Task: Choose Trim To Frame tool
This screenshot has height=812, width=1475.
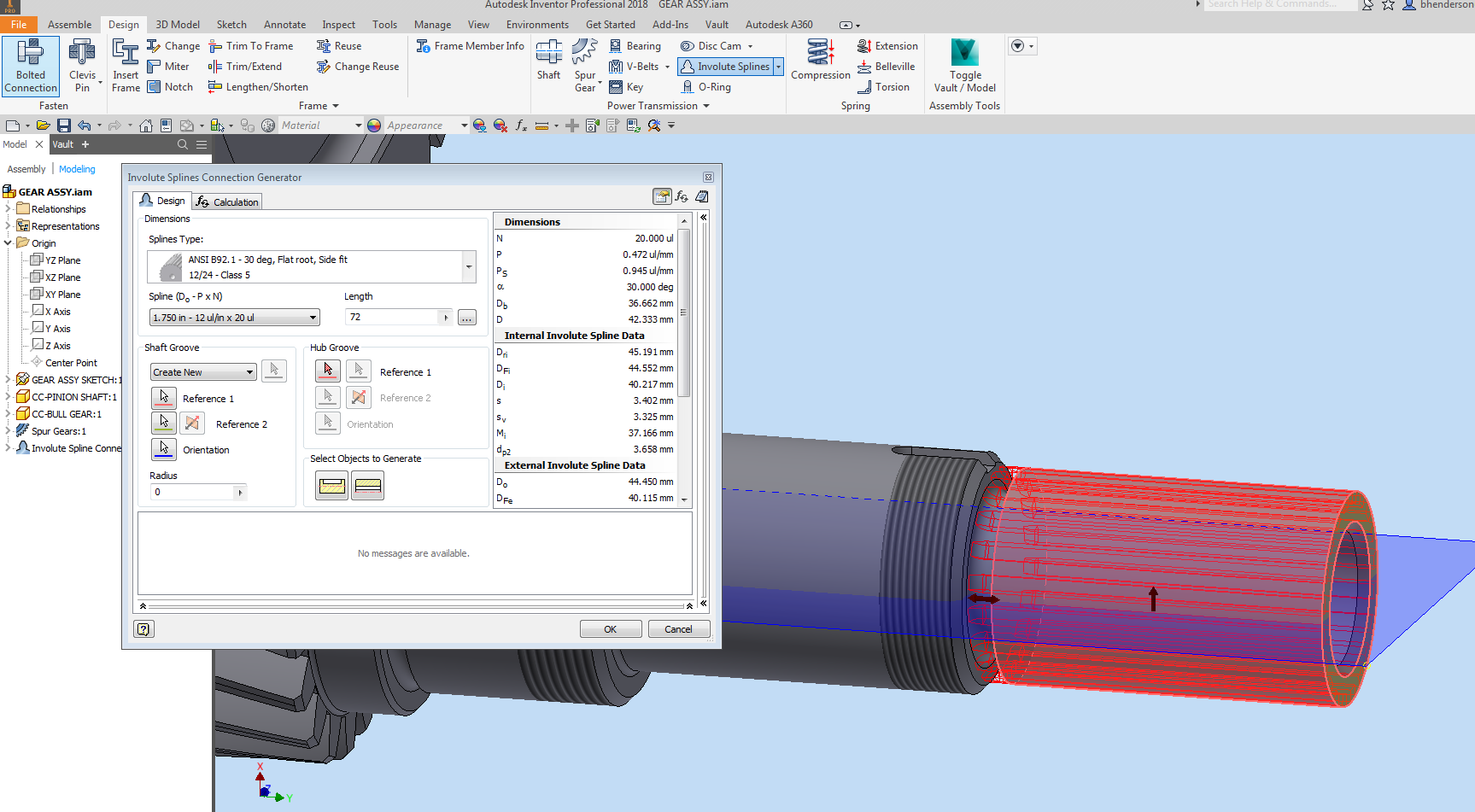Action: coord(251,46)
